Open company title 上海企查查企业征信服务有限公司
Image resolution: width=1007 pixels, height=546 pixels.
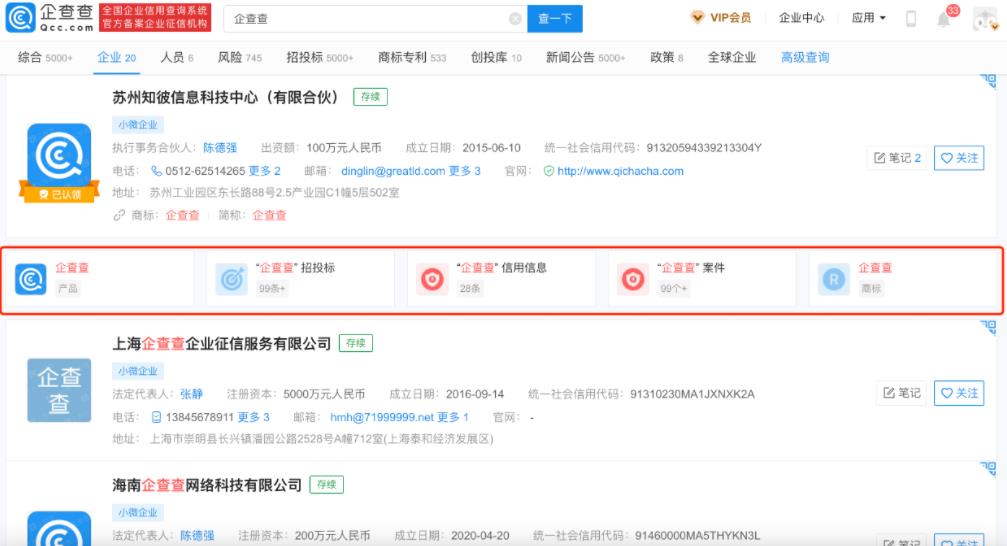(x=222, y=344)
